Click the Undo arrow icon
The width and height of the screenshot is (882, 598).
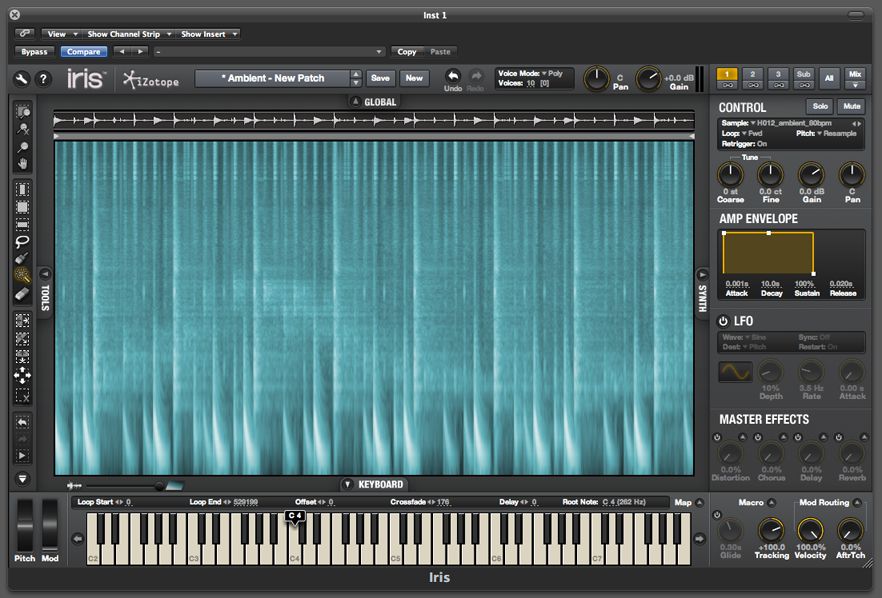point(453,76)
